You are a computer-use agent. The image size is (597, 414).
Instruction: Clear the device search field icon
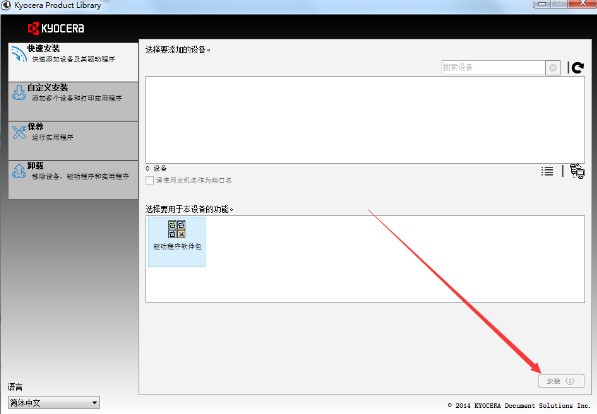tap(553, 68)
